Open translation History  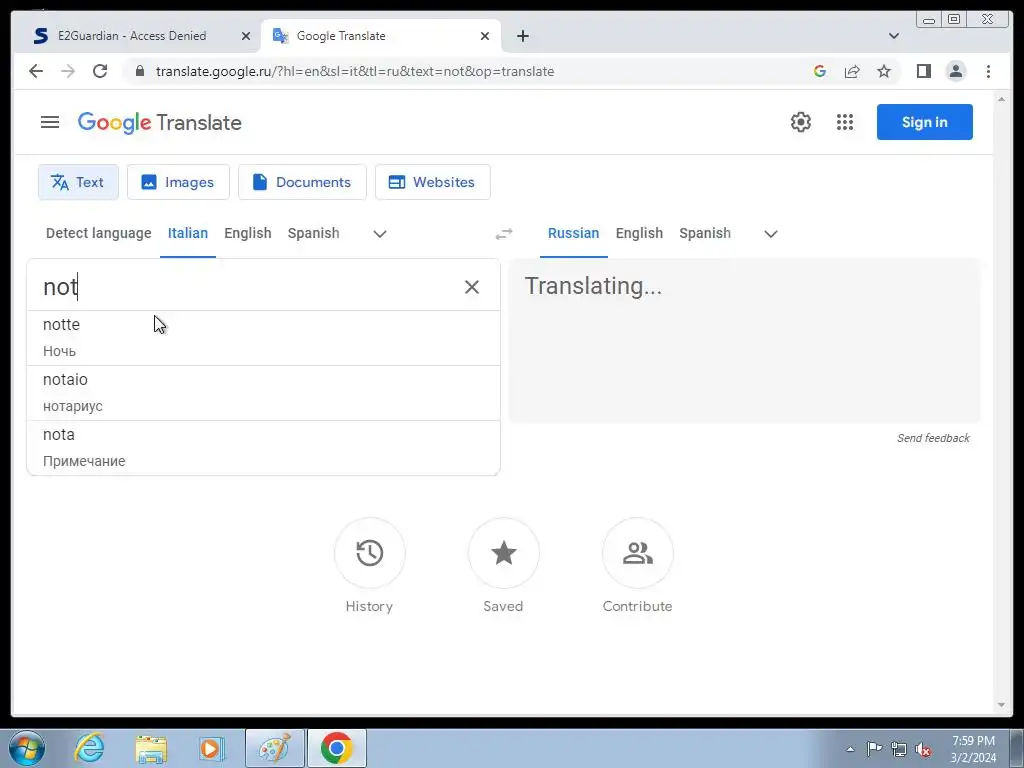[x=370, y=553]
